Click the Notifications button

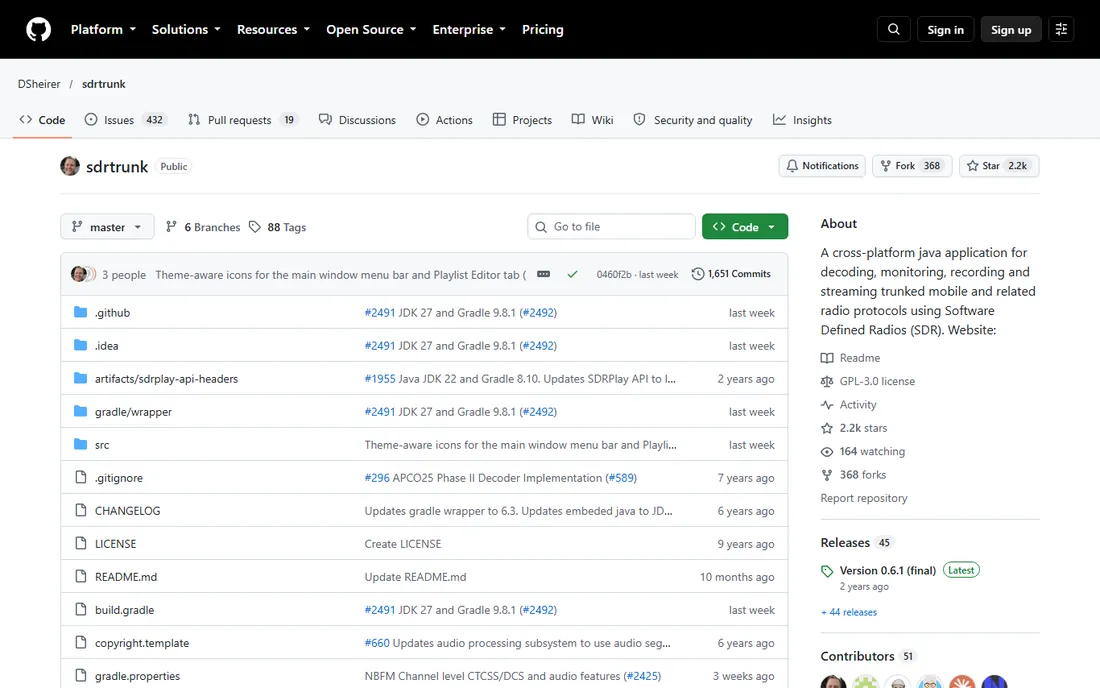pos(822,166)
